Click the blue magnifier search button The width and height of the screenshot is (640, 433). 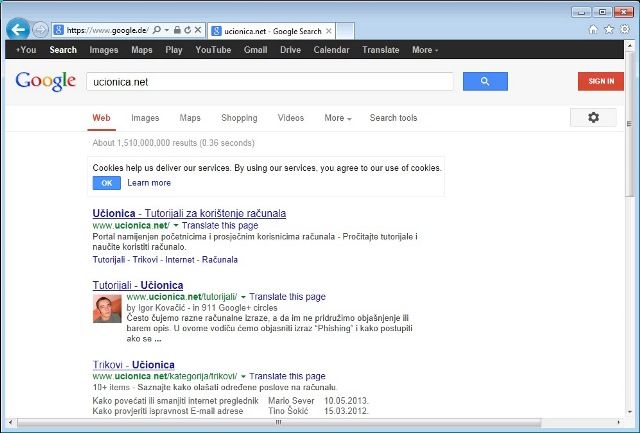coord(485,81)
